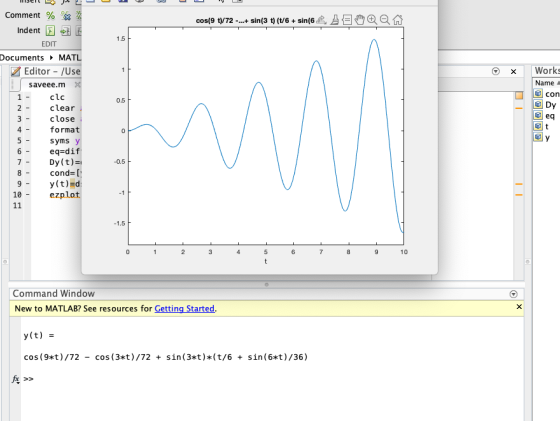Click the percent comment icon
The height and width of the screenshot is (421, 560).
coord(50,15)
